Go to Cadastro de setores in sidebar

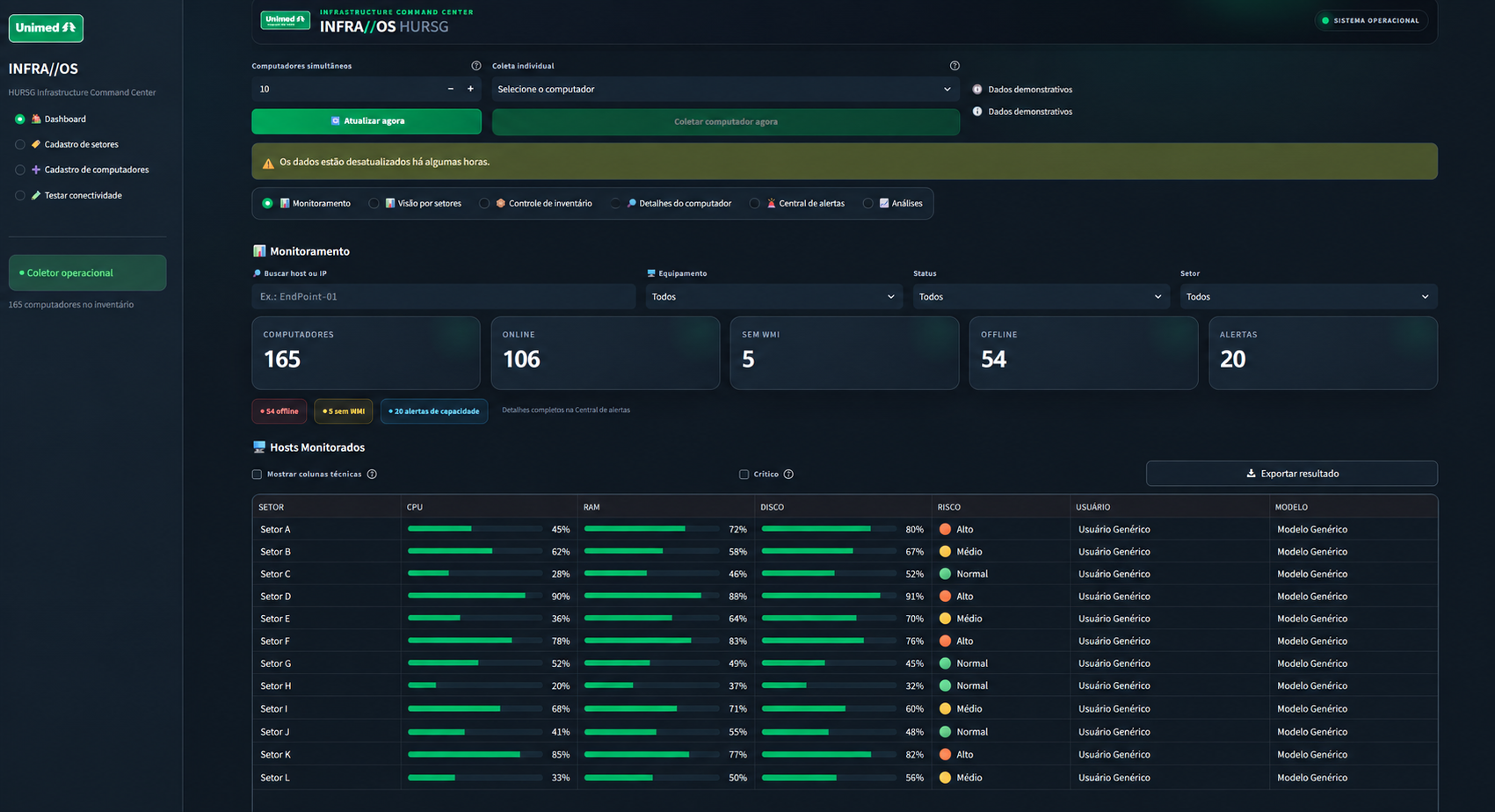pyautogui.click(x=81, y=144)
